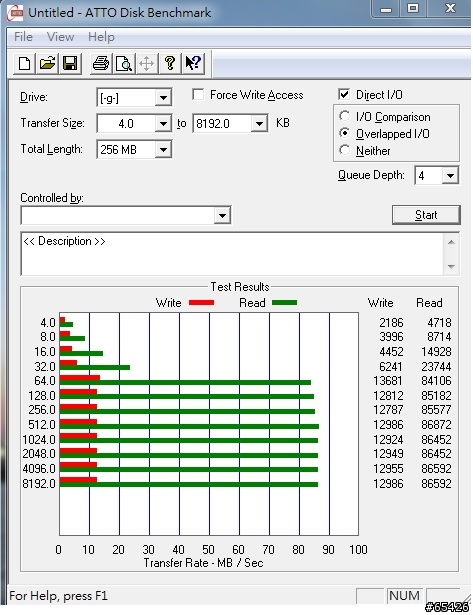The height and width of the screenshot is (615, 473).
Task: Click the Save floppy disk icon
Action: coord(70,63)
